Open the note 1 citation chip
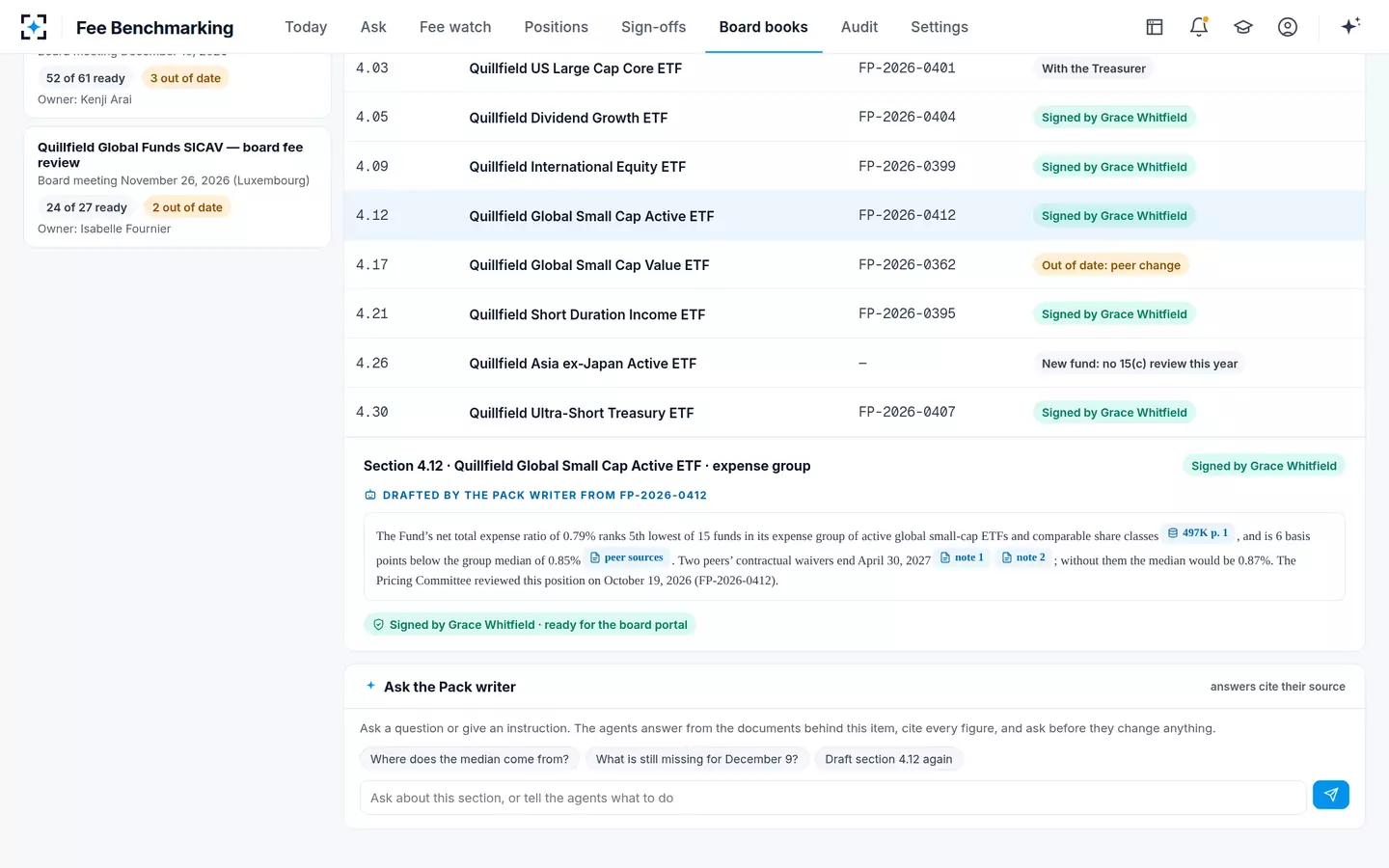Viewport: 1389px width, 868px height. pos(962,557)
